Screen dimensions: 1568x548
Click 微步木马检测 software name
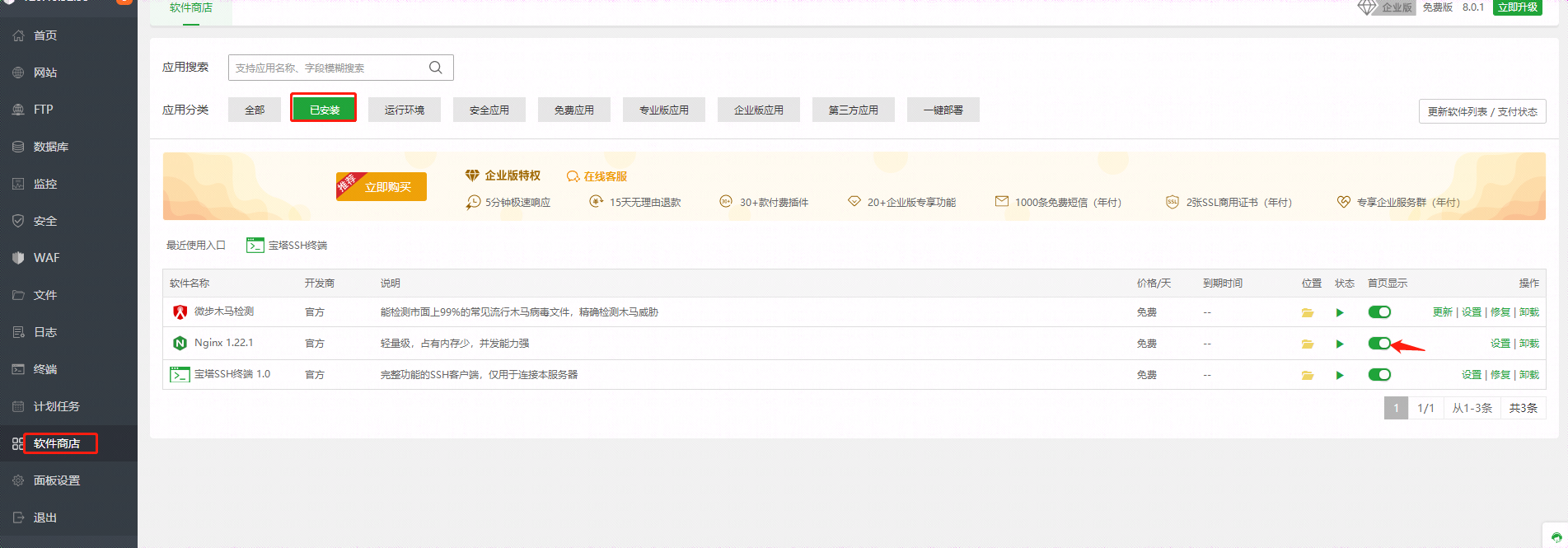click(224, 311)
